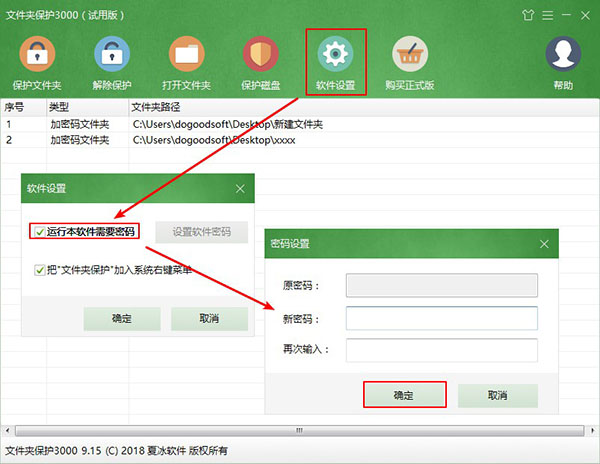600x464 pixels.
Task: Click the 解除保护 unlock icon
Action: tap(112, 54)
